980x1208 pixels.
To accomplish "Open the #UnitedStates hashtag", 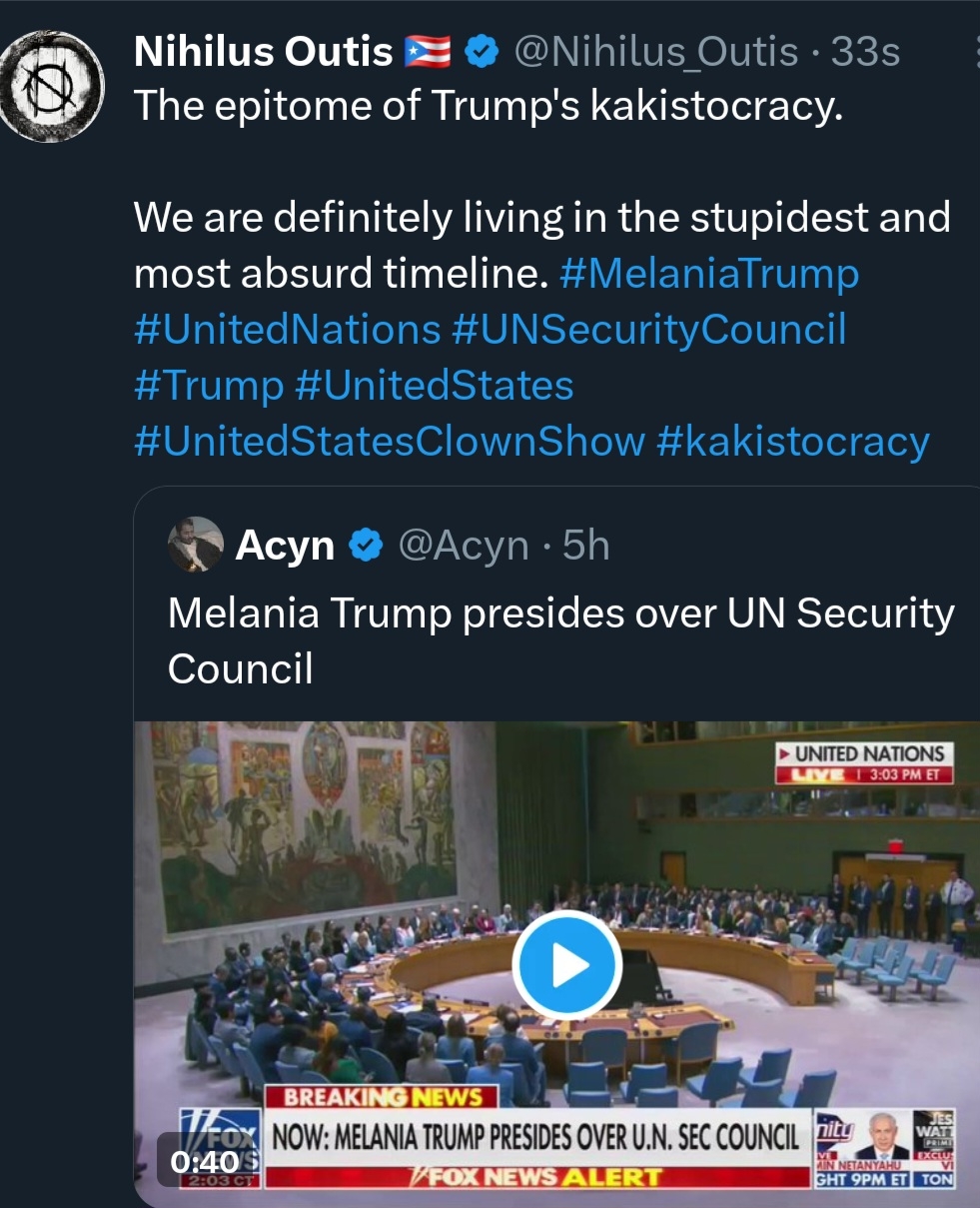I will (x=435, y=385).
